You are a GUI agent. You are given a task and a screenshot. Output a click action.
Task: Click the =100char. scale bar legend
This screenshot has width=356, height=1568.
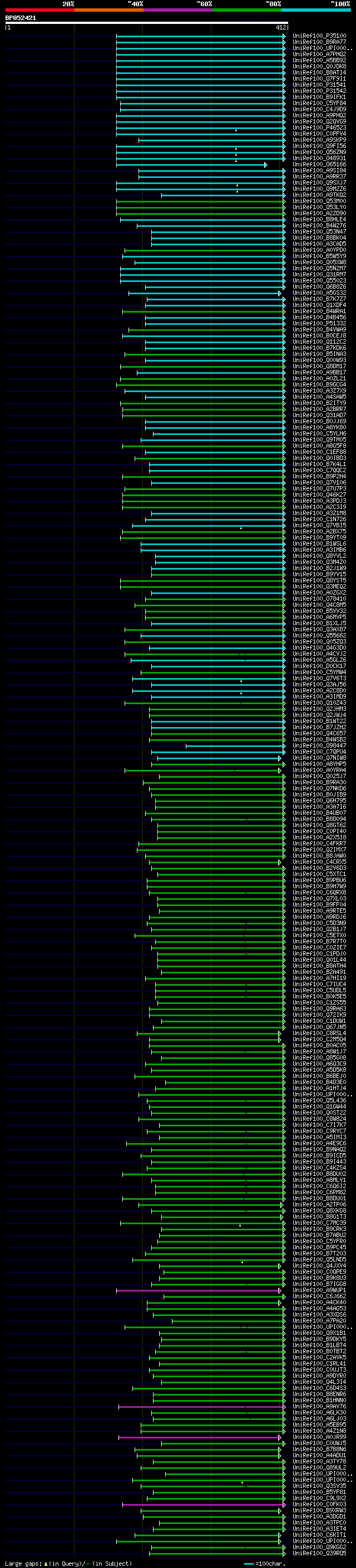click(x=264, y=1564)
